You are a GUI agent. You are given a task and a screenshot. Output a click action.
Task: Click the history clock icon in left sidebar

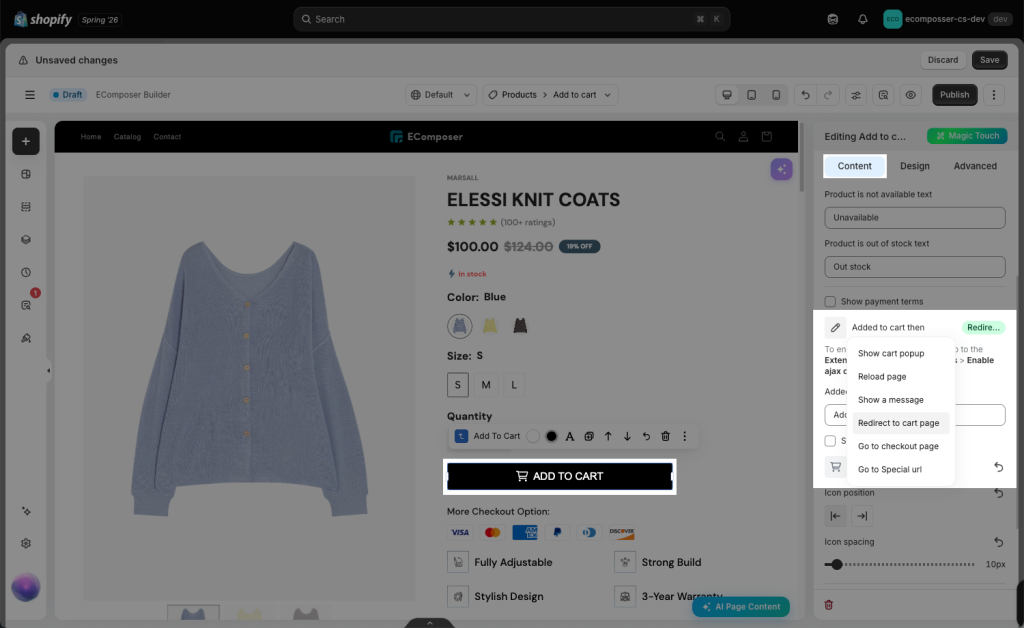[26, 272]
